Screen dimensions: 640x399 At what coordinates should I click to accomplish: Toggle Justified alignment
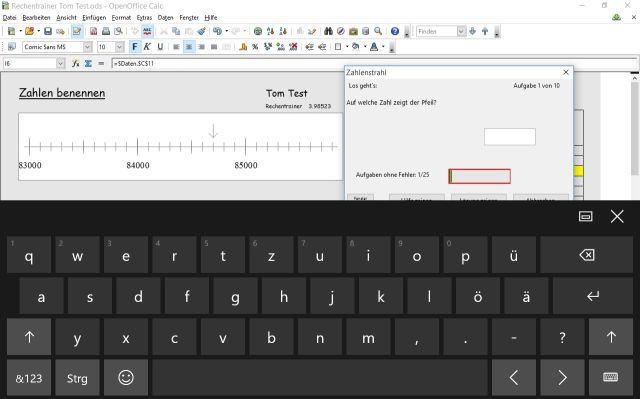[x=214, y=47]
